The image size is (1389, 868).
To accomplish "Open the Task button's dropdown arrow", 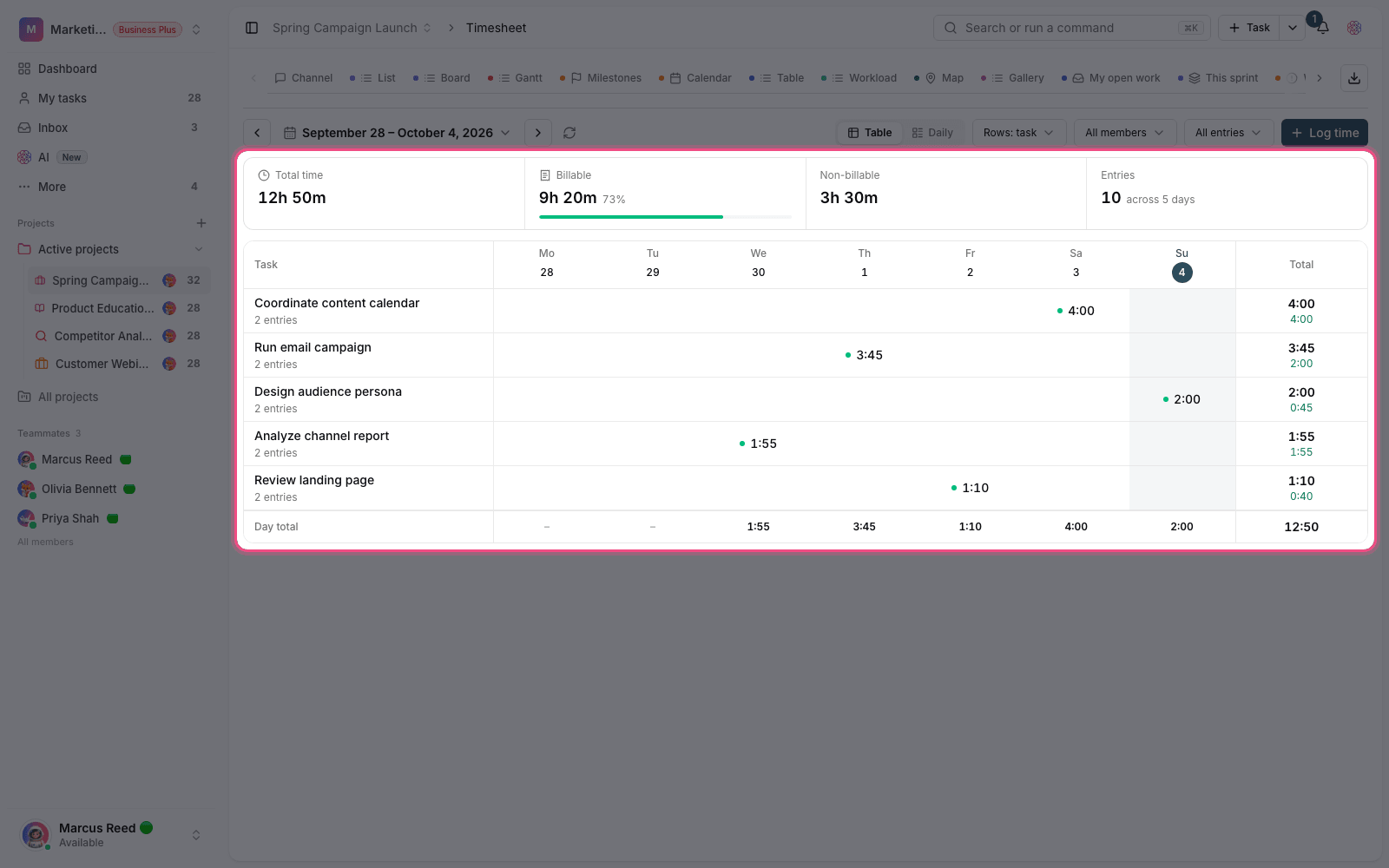I will tap(1292, 28).
